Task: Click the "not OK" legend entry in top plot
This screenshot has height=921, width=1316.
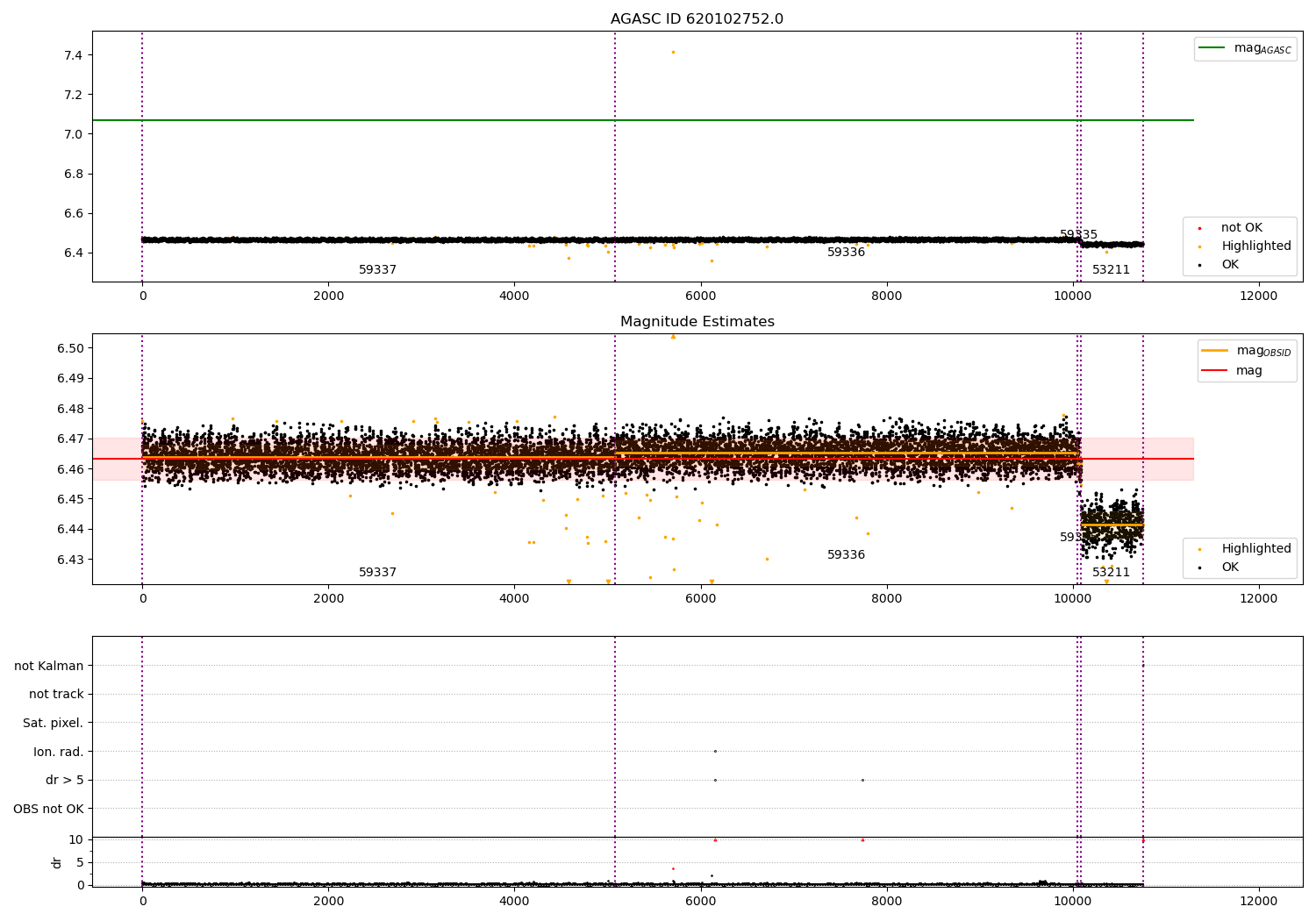Action: click(x=1241, y=228)
